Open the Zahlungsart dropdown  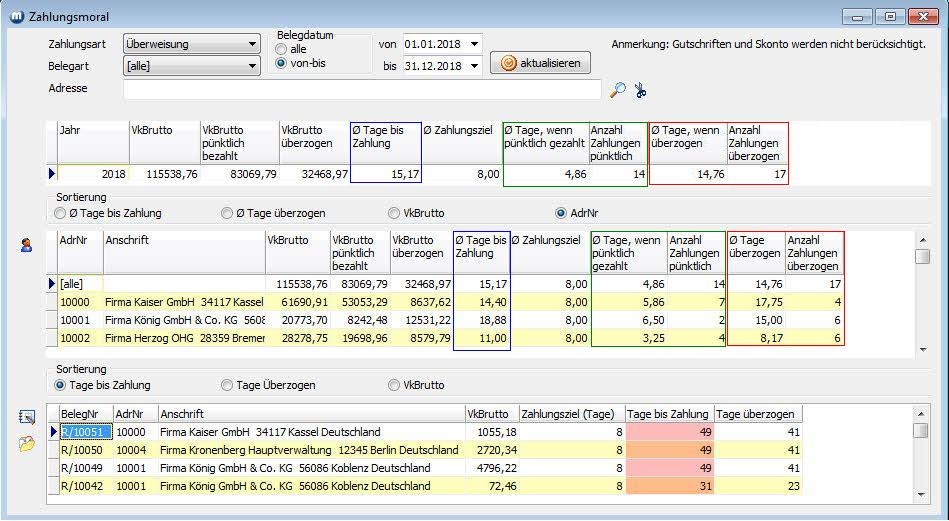tap(253, 44)
